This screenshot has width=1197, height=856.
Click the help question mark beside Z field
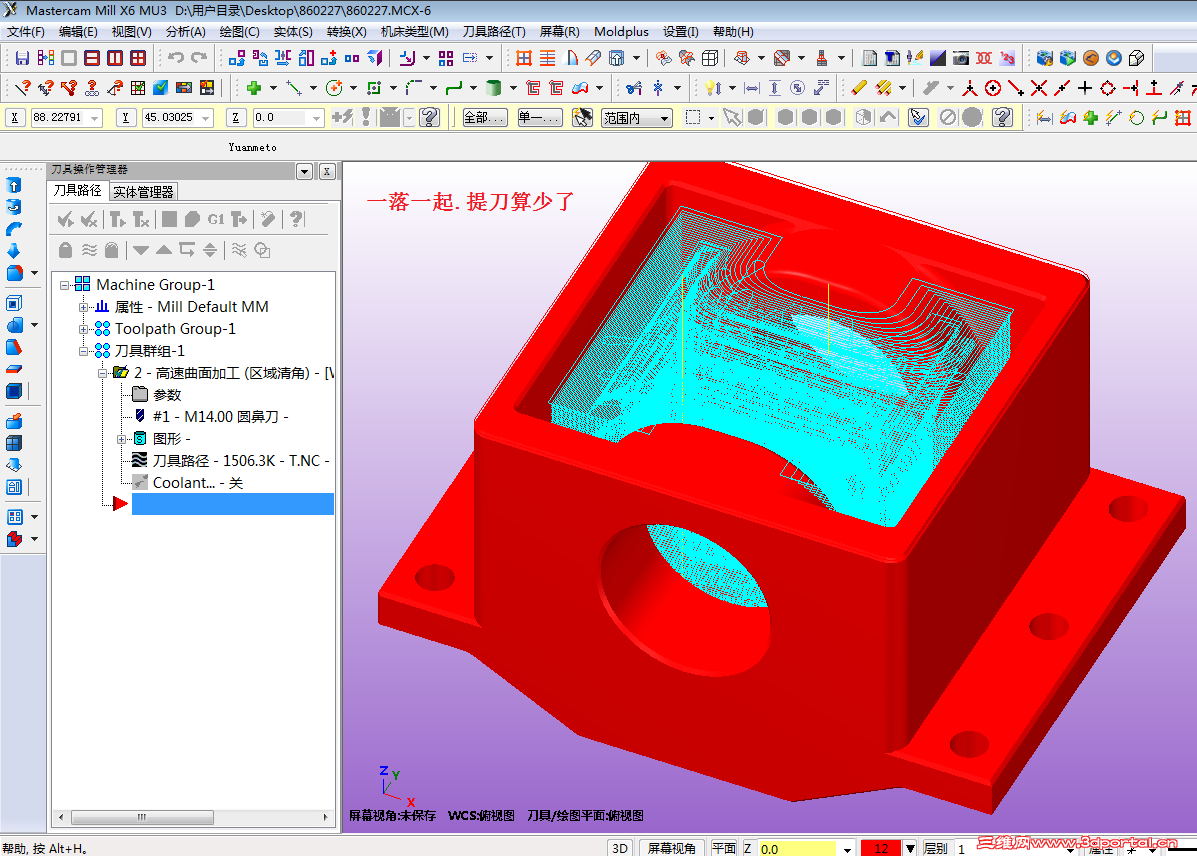(x=430, y=118)
